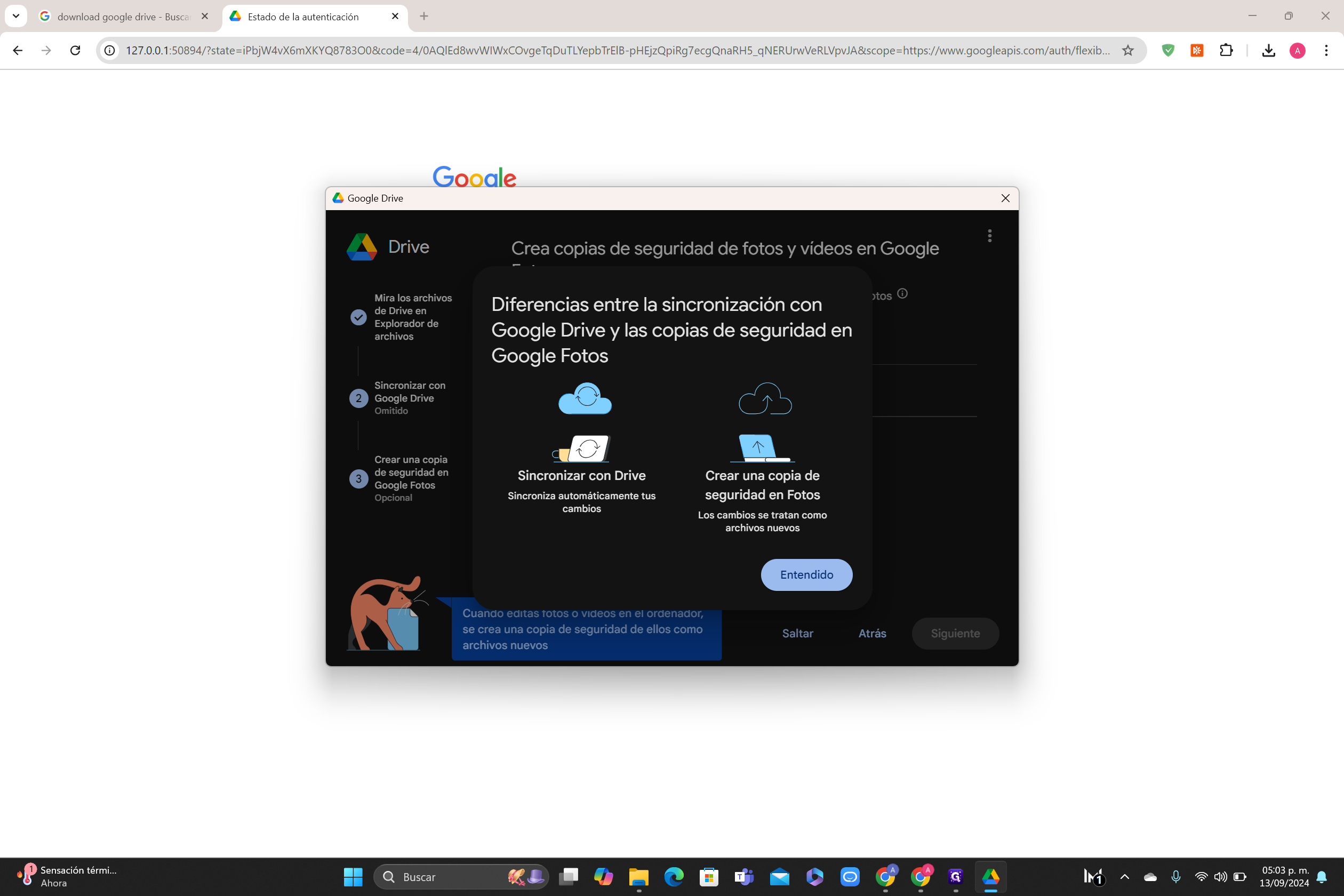Open the volume tray control
Image resolution: width=1344 pixels, height=896 pixels.
point(1220,877)
